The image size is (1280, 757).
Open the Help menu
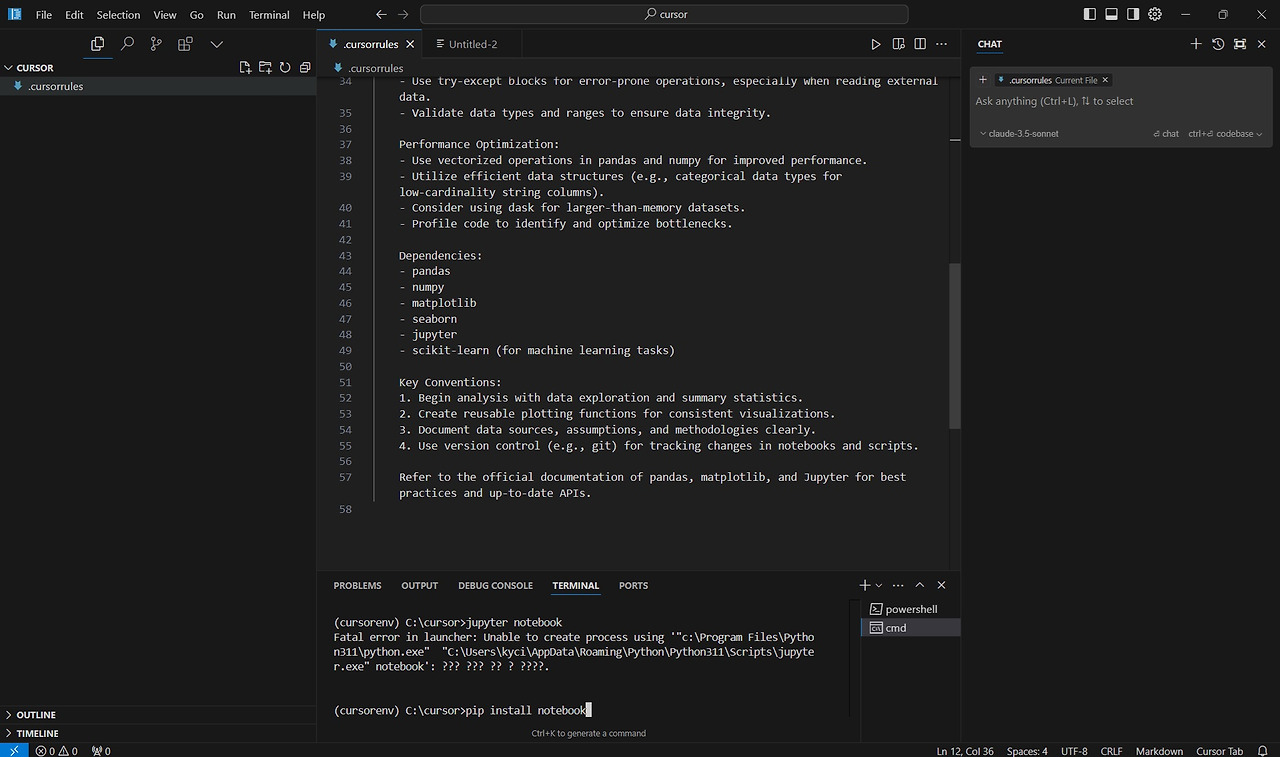(x=314, y=15)
